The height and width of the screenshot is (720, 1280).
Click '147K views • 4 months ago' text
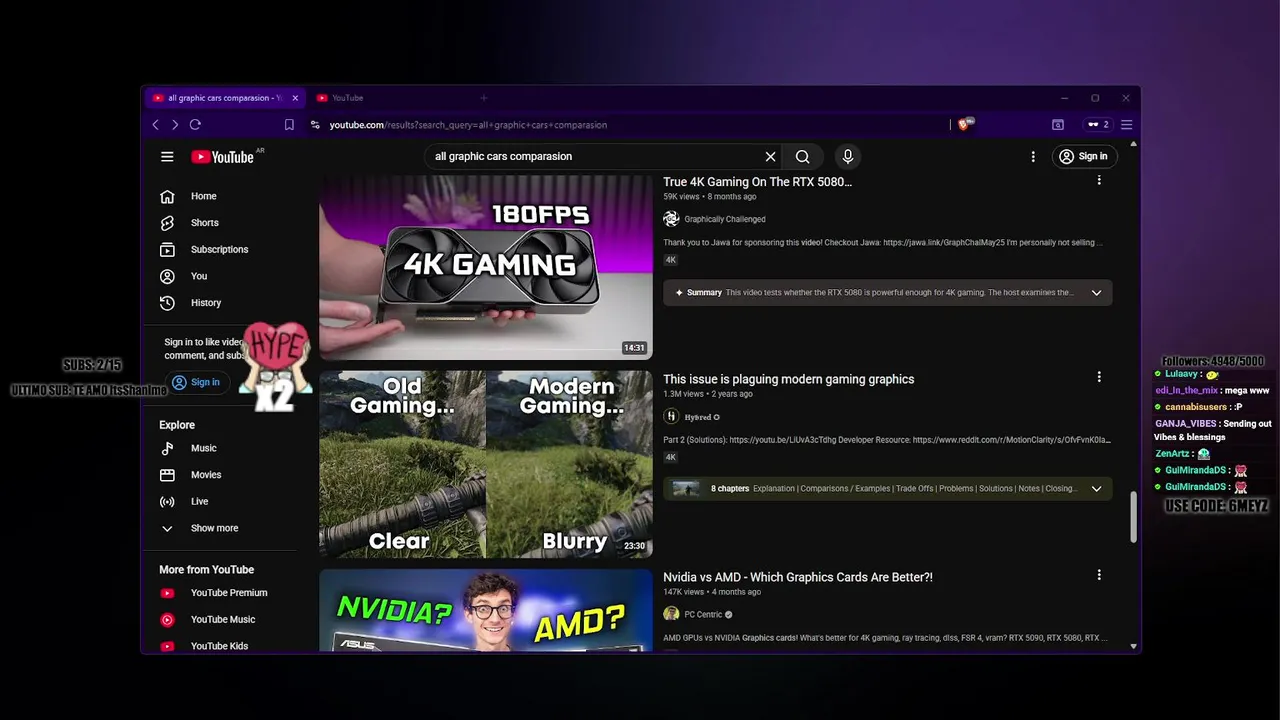pos(712,592)
